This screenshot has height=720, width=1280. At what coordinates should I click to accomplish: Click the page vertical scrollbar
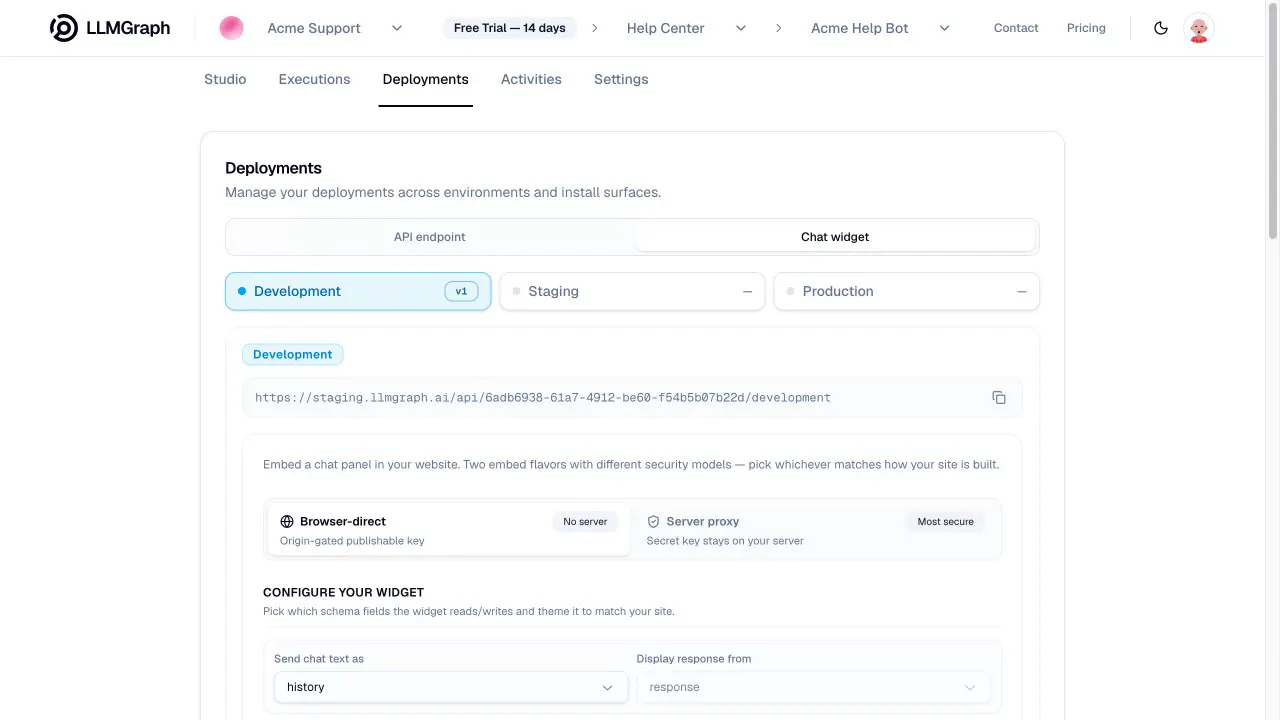1273,120
